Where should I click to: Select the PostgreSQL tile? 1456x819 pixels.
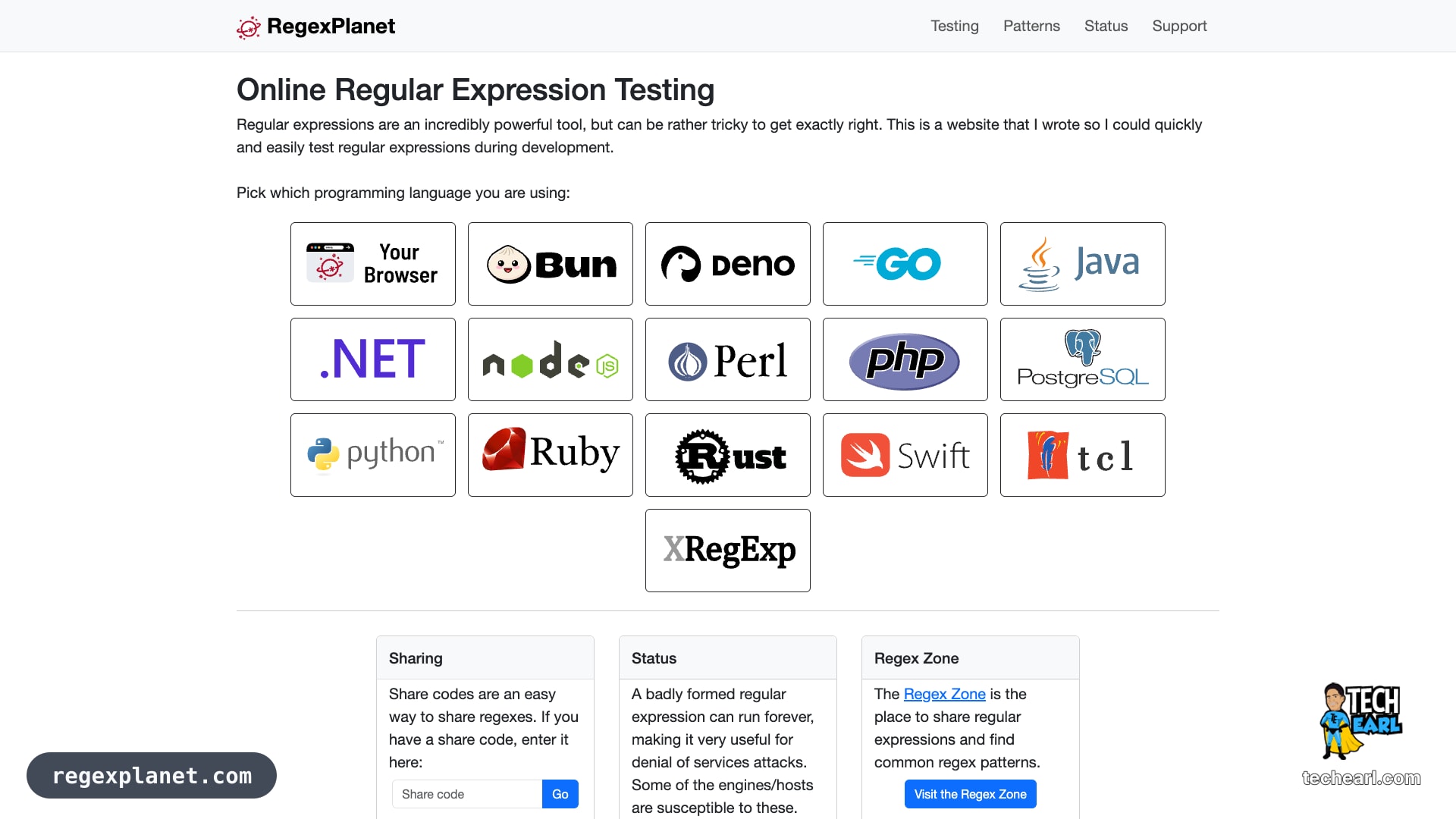(1083, 359)
